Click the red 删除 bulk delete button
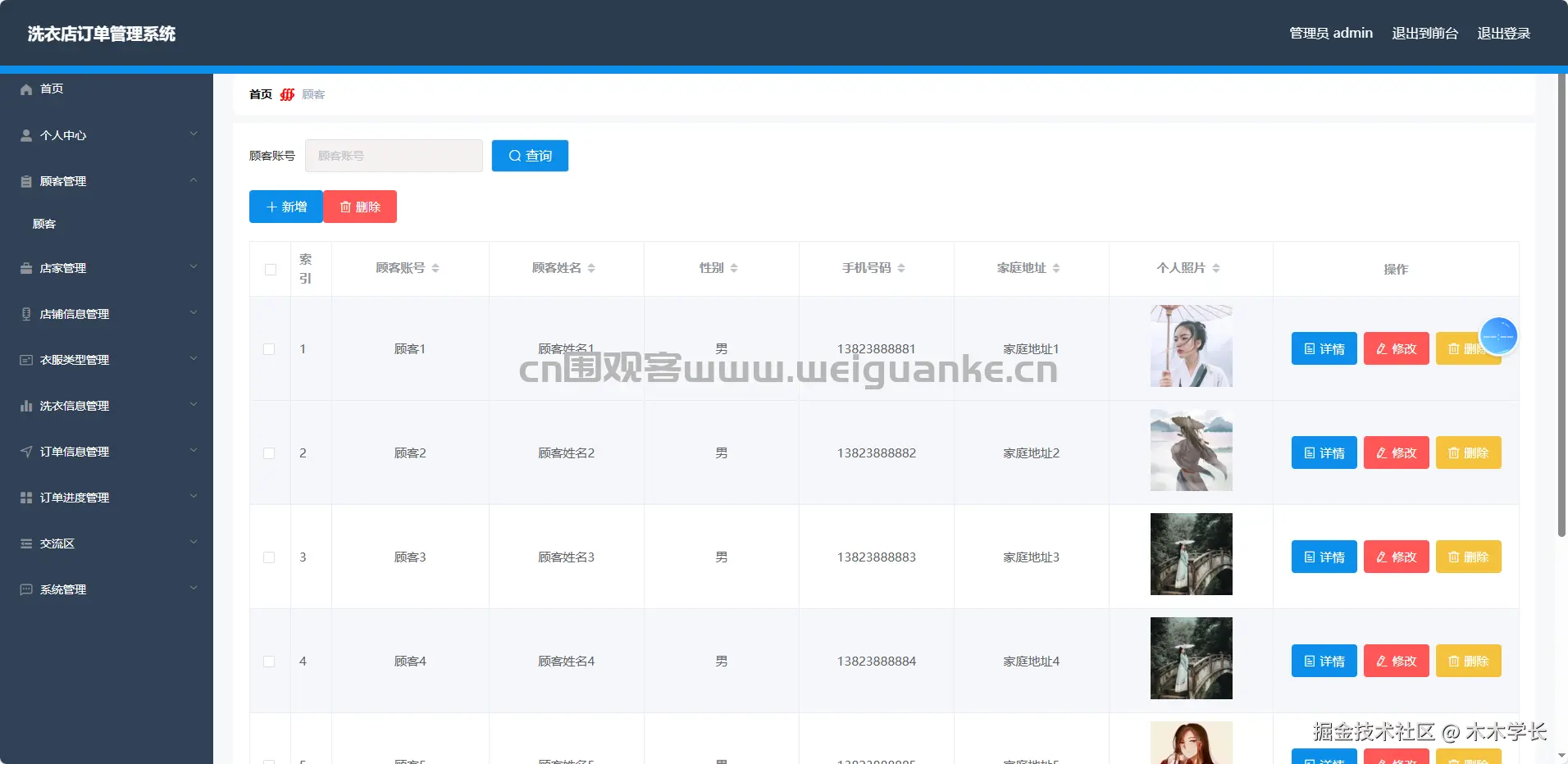The image size is (1568, 764). coord(360,207)
